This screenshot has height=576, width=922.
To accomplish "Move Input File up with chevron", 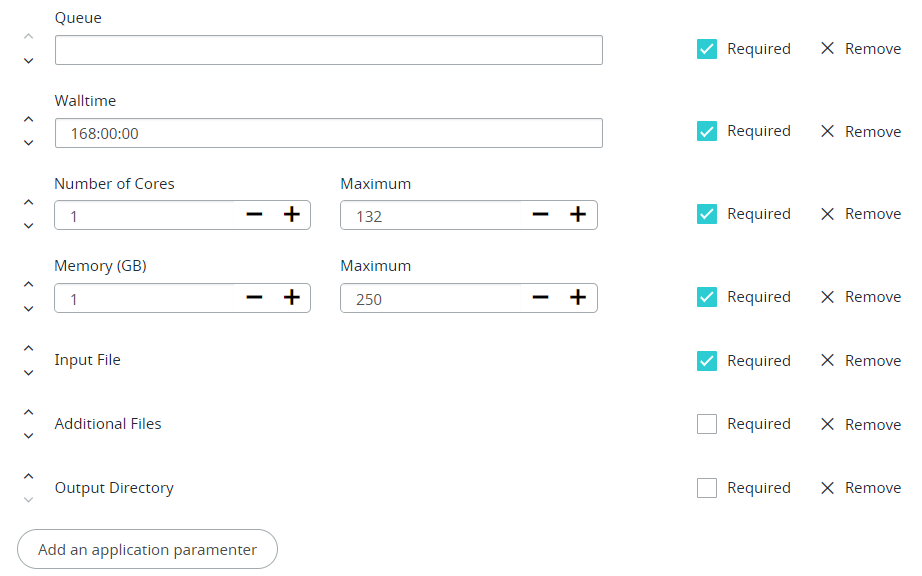I will click(x=28, y=348).
